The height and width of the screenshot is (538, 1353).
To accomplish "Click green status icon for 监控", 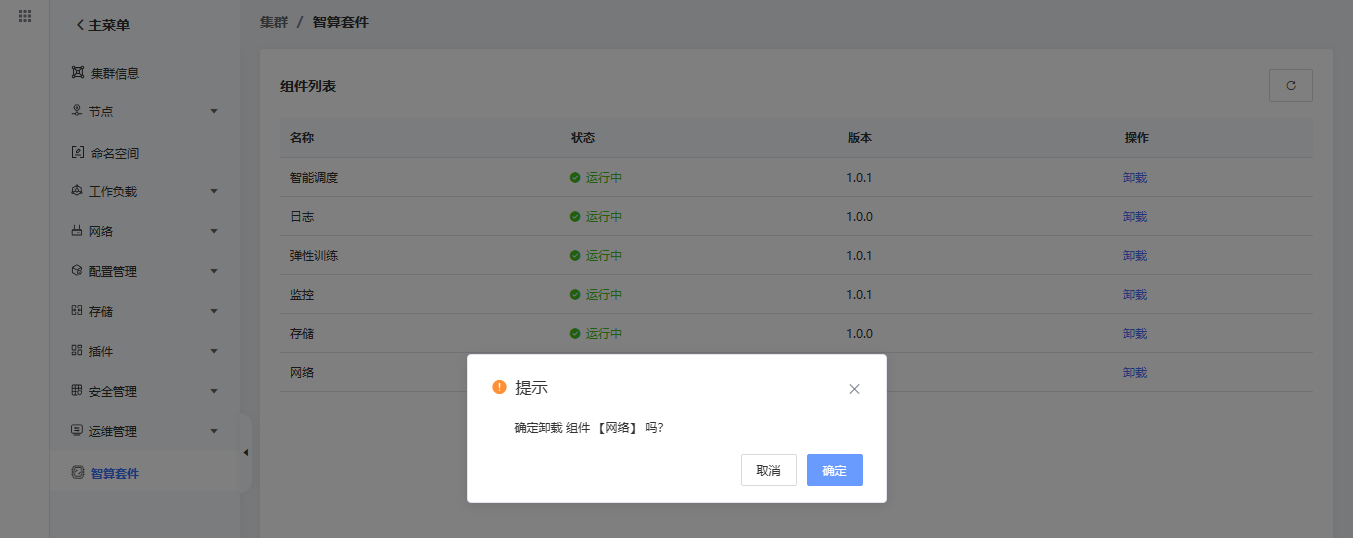I will click(575, 295).
